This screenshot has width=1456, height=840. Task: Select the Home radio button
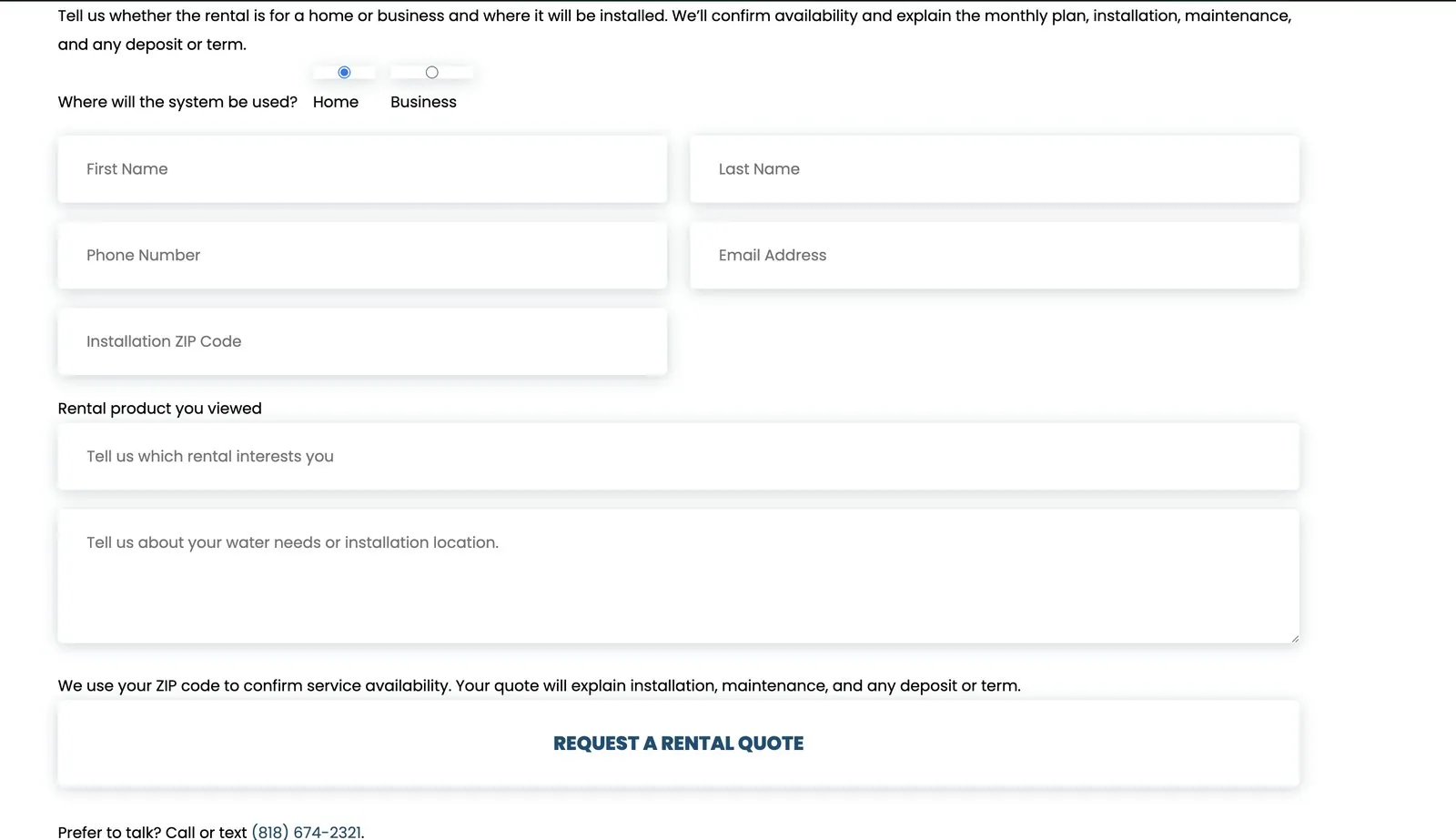tap(344, 72)
